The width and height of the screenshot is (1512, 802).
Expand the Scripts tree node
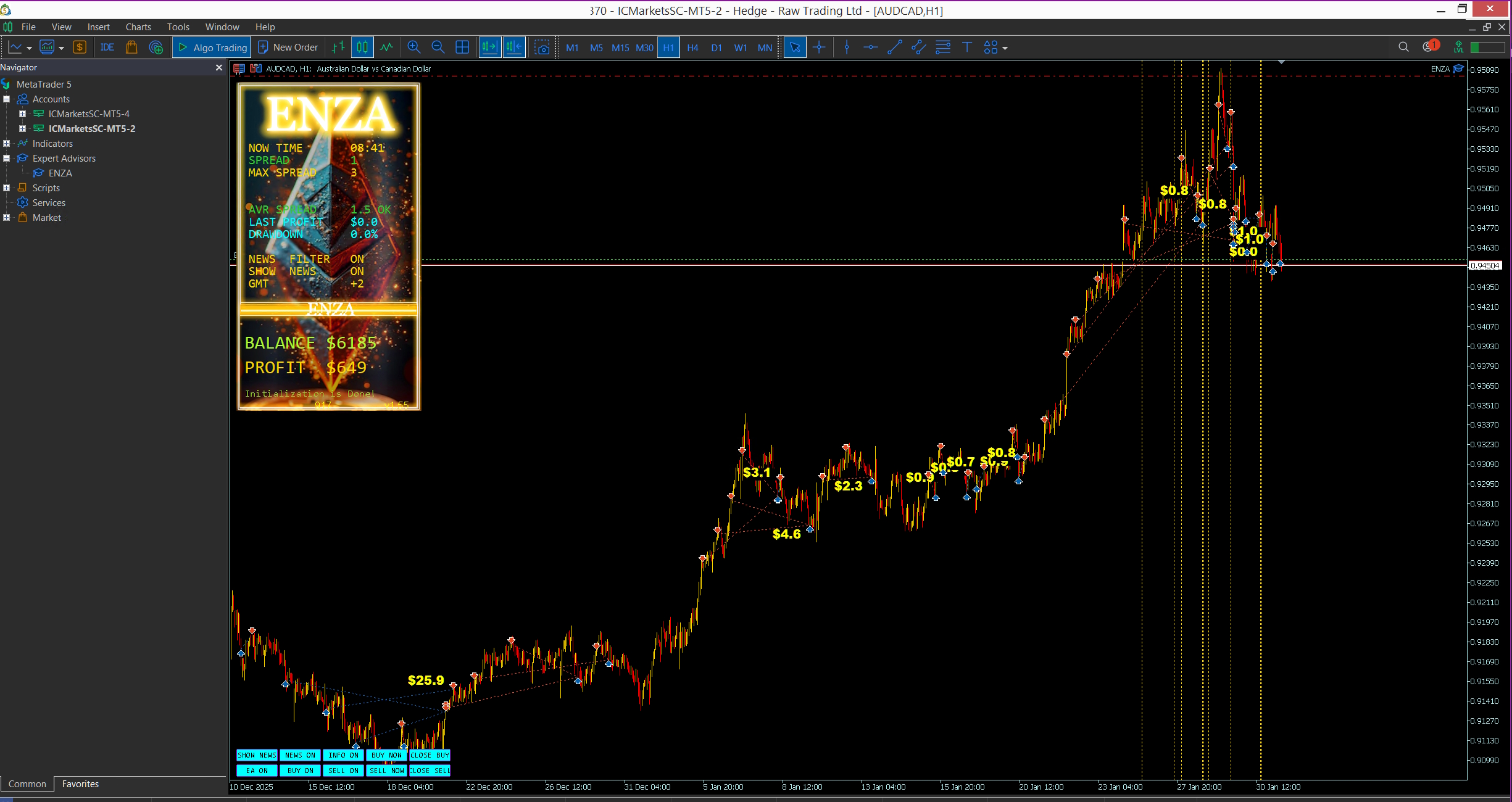[x=7, y=188]
